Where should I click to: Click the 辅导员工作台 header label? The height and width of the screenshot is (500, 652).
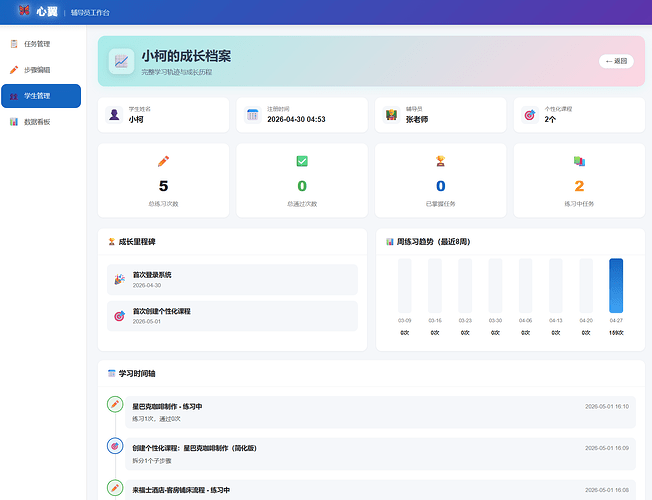90,13
